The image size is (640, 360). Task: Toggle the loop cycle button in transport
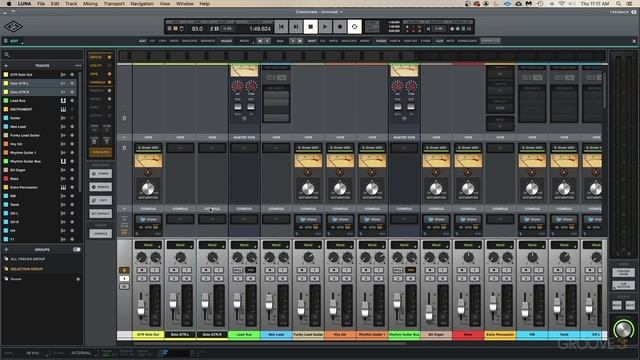(354, 27)
